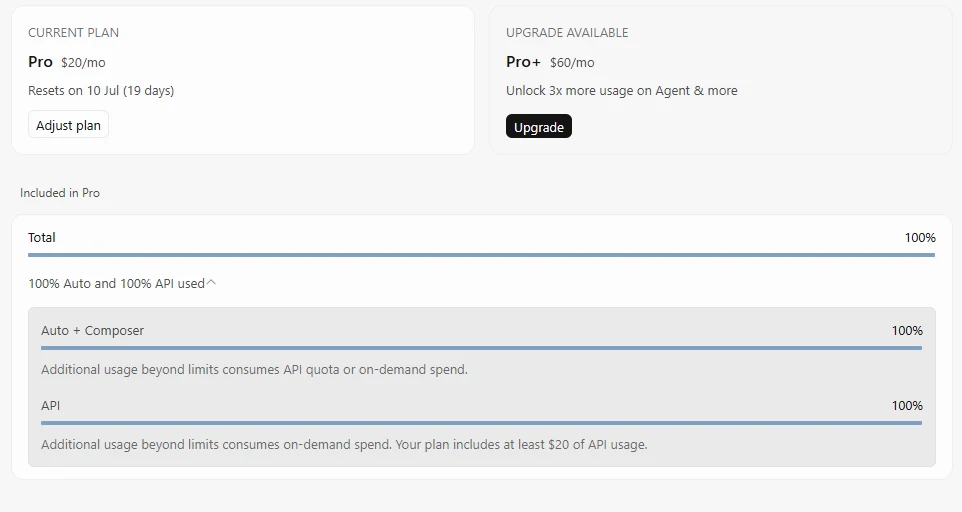The height and width of the screenshot is (512, 962).
Task: Click the Auto + Composer '100%' value
Action: pyautogui.click(x=907, y=331)
